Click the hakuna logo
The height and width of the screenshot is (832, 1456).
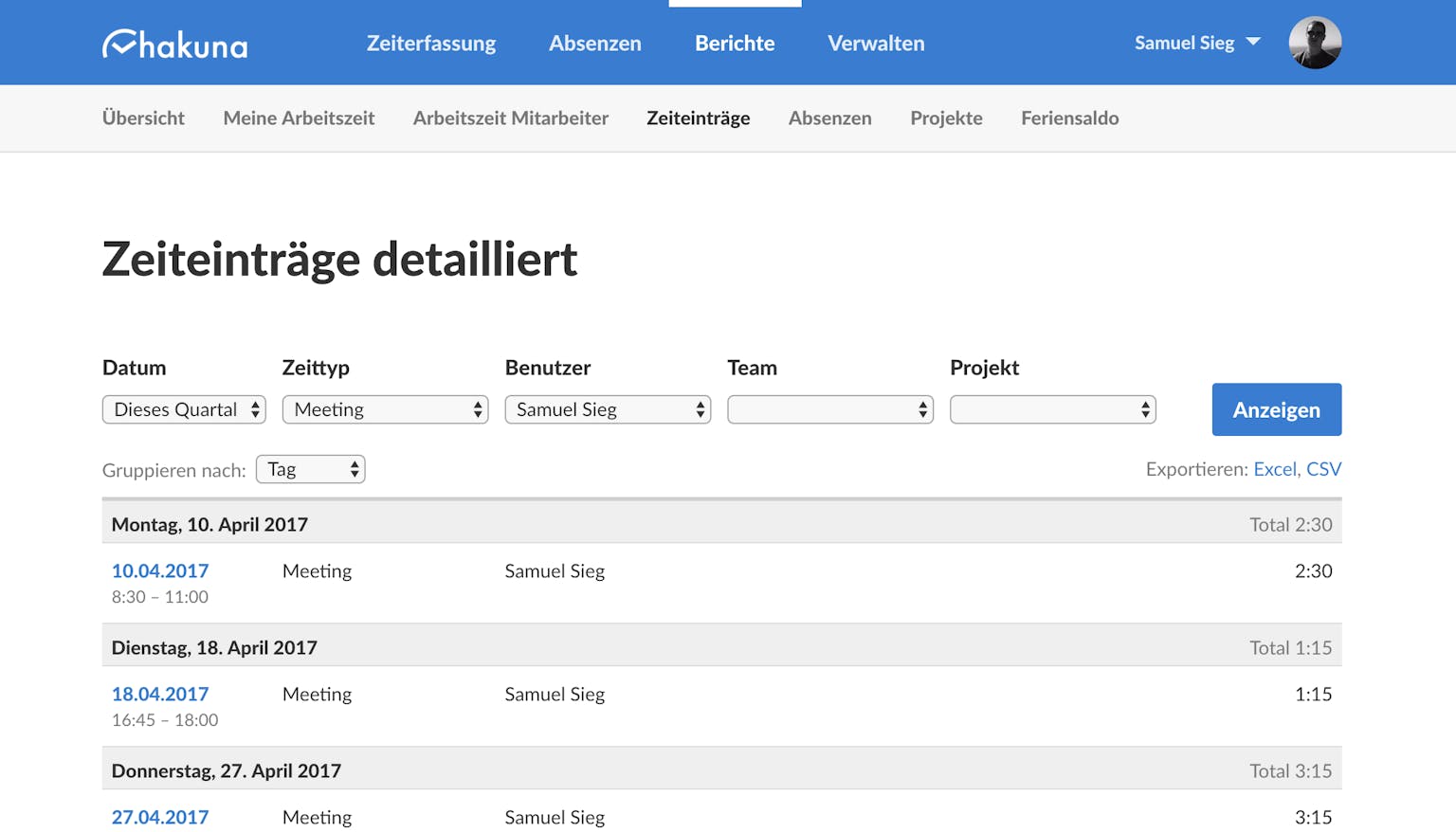point(175,44)
